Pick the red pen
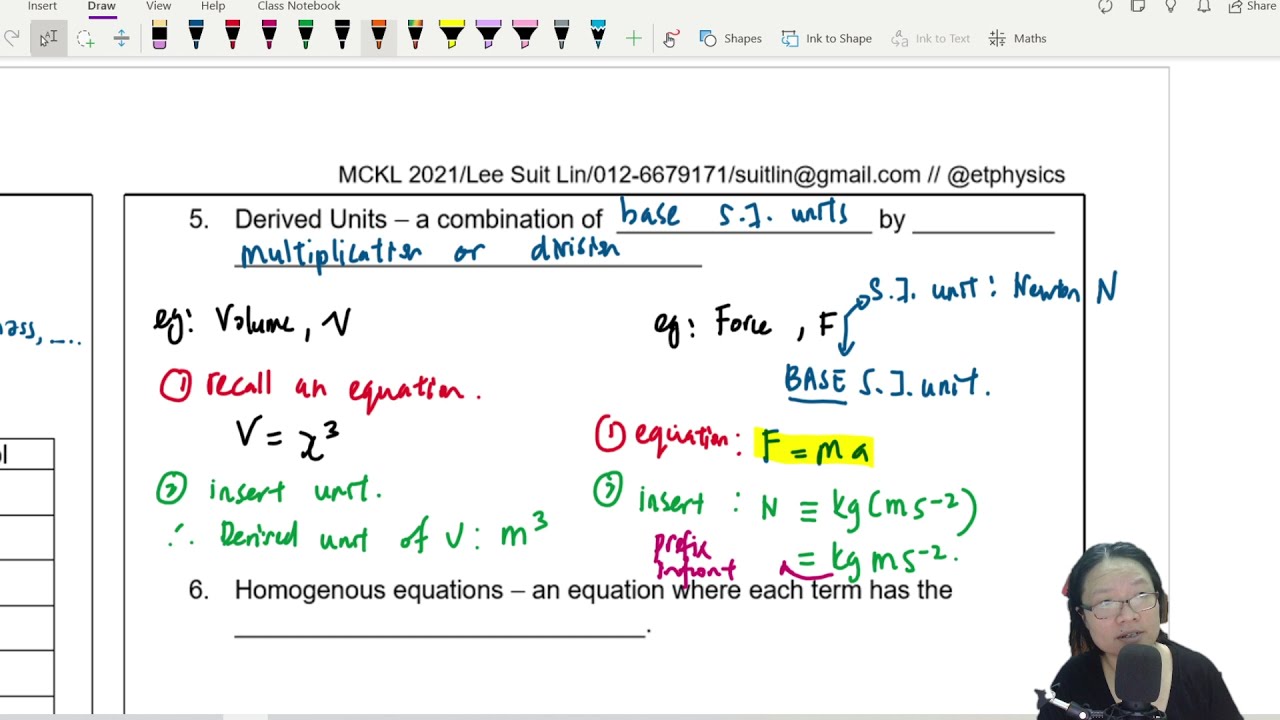 point(232,37)
